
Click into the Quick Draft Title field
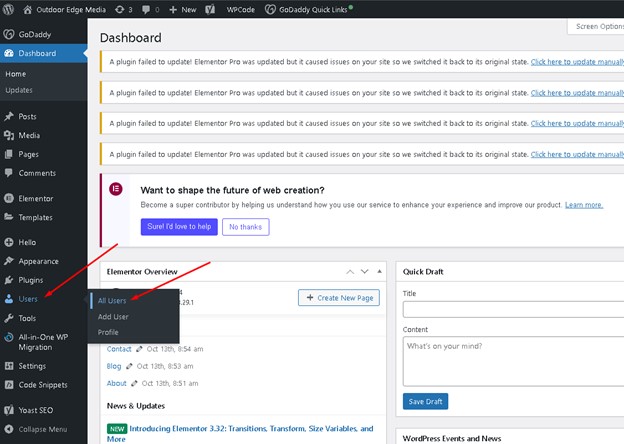[512, 310]
